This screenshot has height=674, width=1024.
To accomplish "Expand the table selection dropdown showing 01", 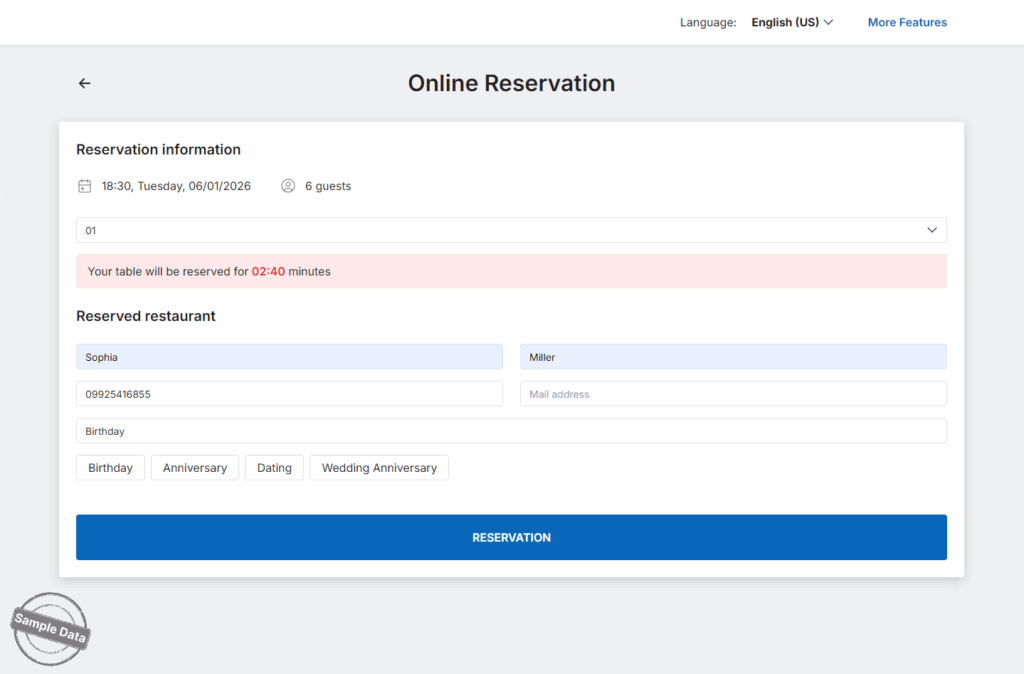I will point(511,230).
